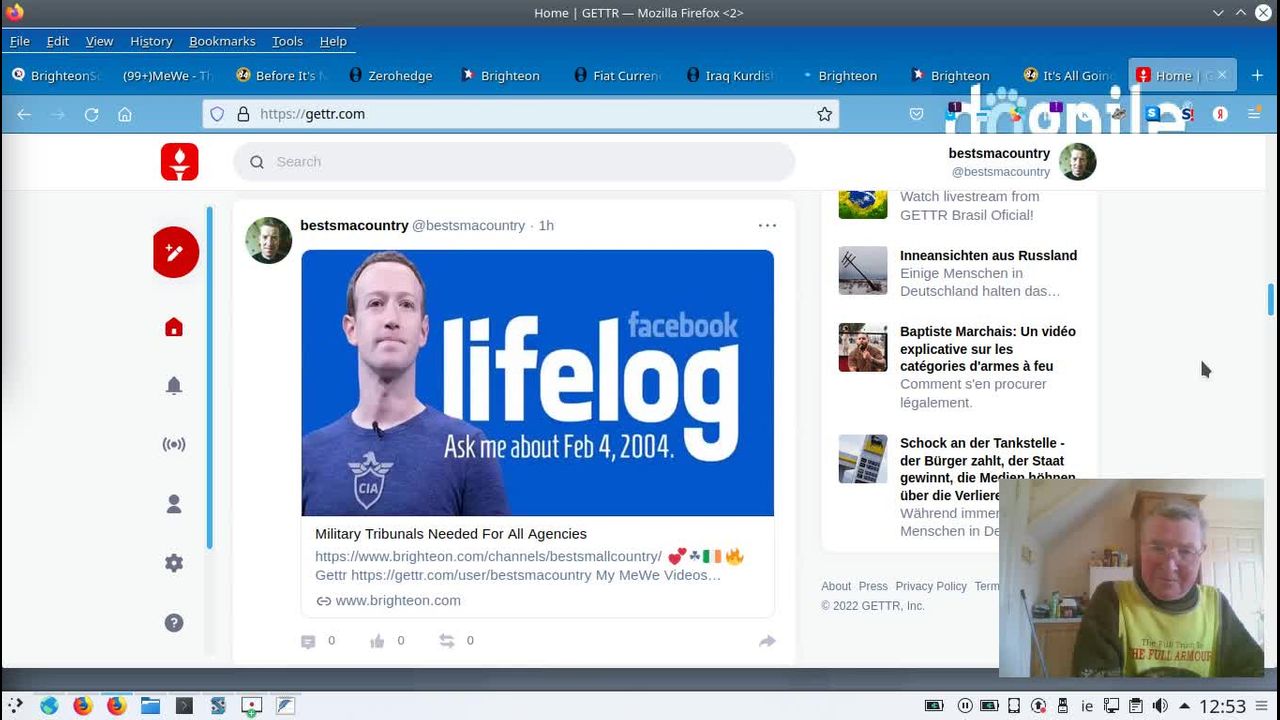1280x720 pixels.
Task: Open notifications bell in sidebar
Action: pyautogui.click(x=174, y=386)
